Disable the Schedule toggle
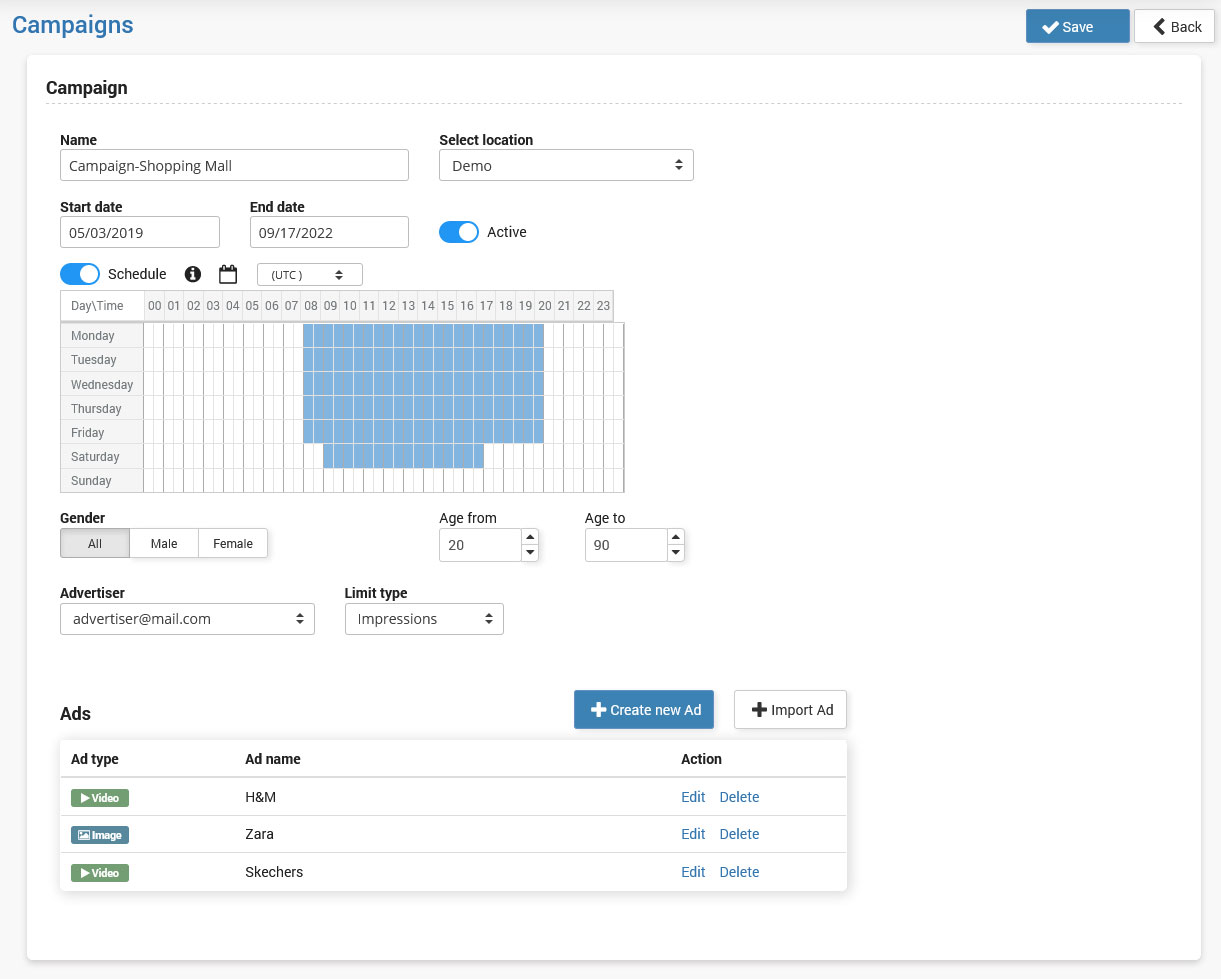Viewport: 1221px width, 979px height. (x=80, y=274)
